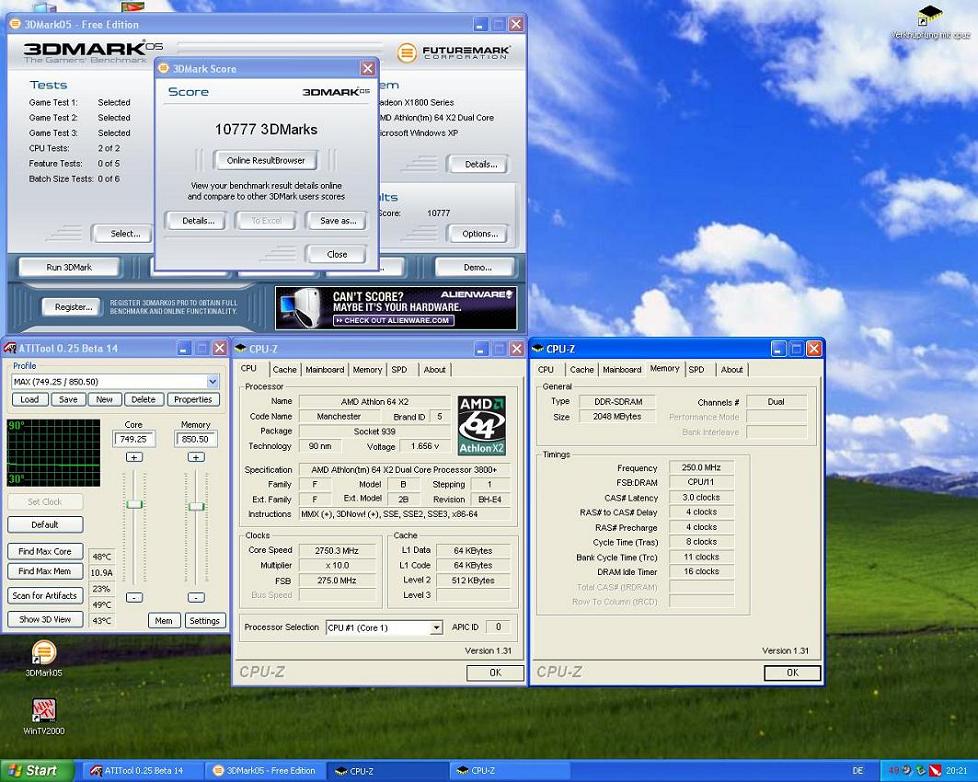Open profile Properties in ATITool
Screen dimensions: 978x782
click(x=193, y=399)
